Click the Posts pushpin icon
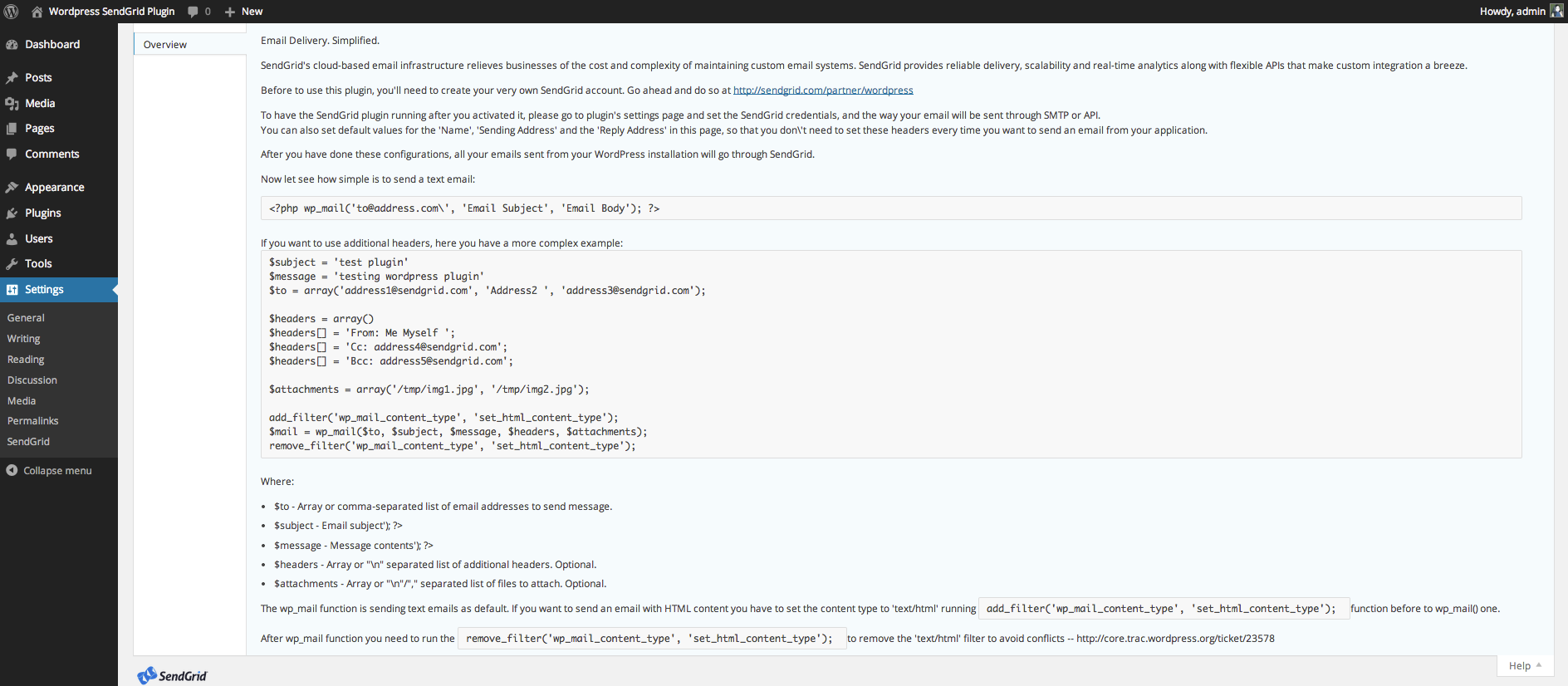Image resolution: width=1568 pixels, height=686 pixels. (12, 78)
